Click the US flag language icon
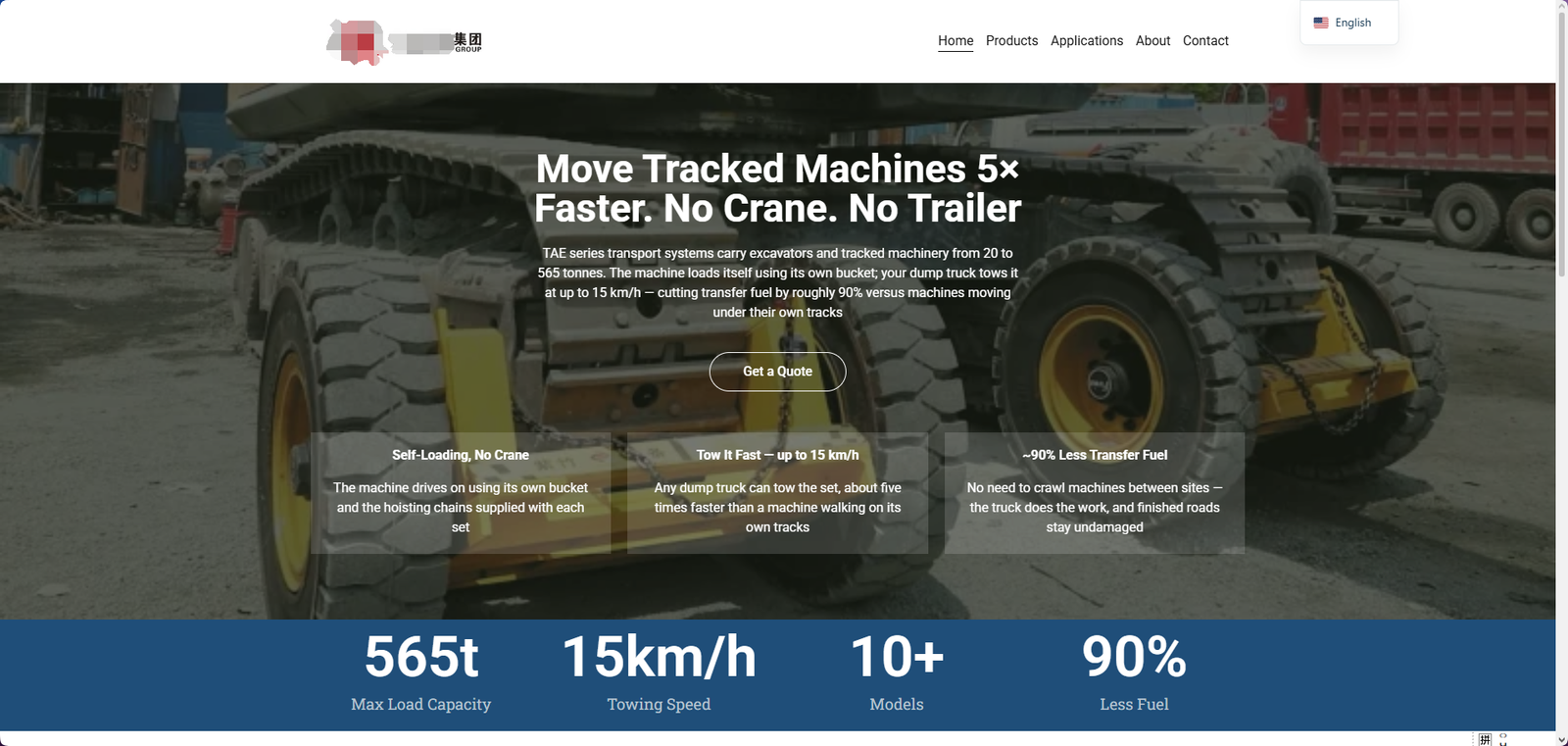Viewport: 1568px width, 746px height. pyautogui.click(x=1321, y=23)
